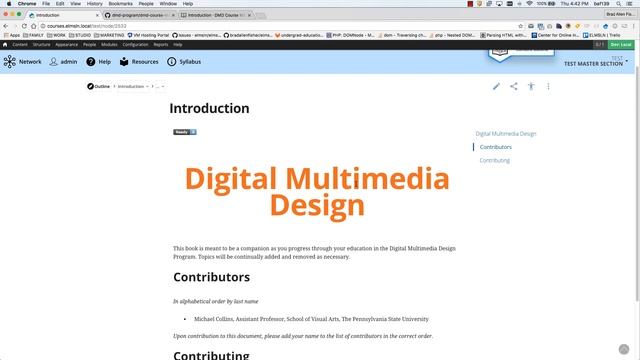Switch to the dmd-program GitHub tab
Screen dimensions: 640x360
click(140, 15)
